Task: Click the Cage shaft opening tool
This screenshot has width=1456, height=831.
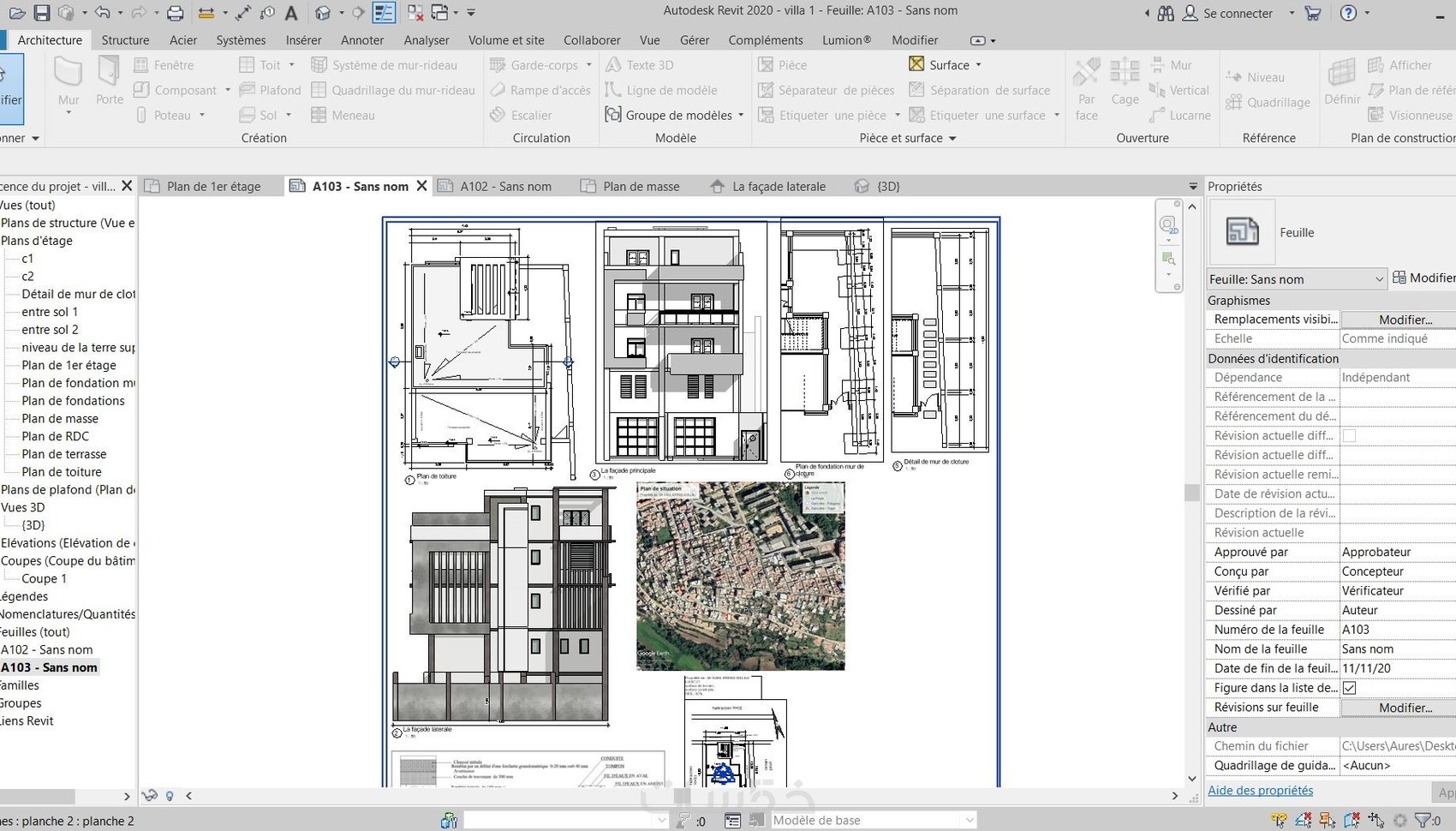Action: click(1125, 81)
